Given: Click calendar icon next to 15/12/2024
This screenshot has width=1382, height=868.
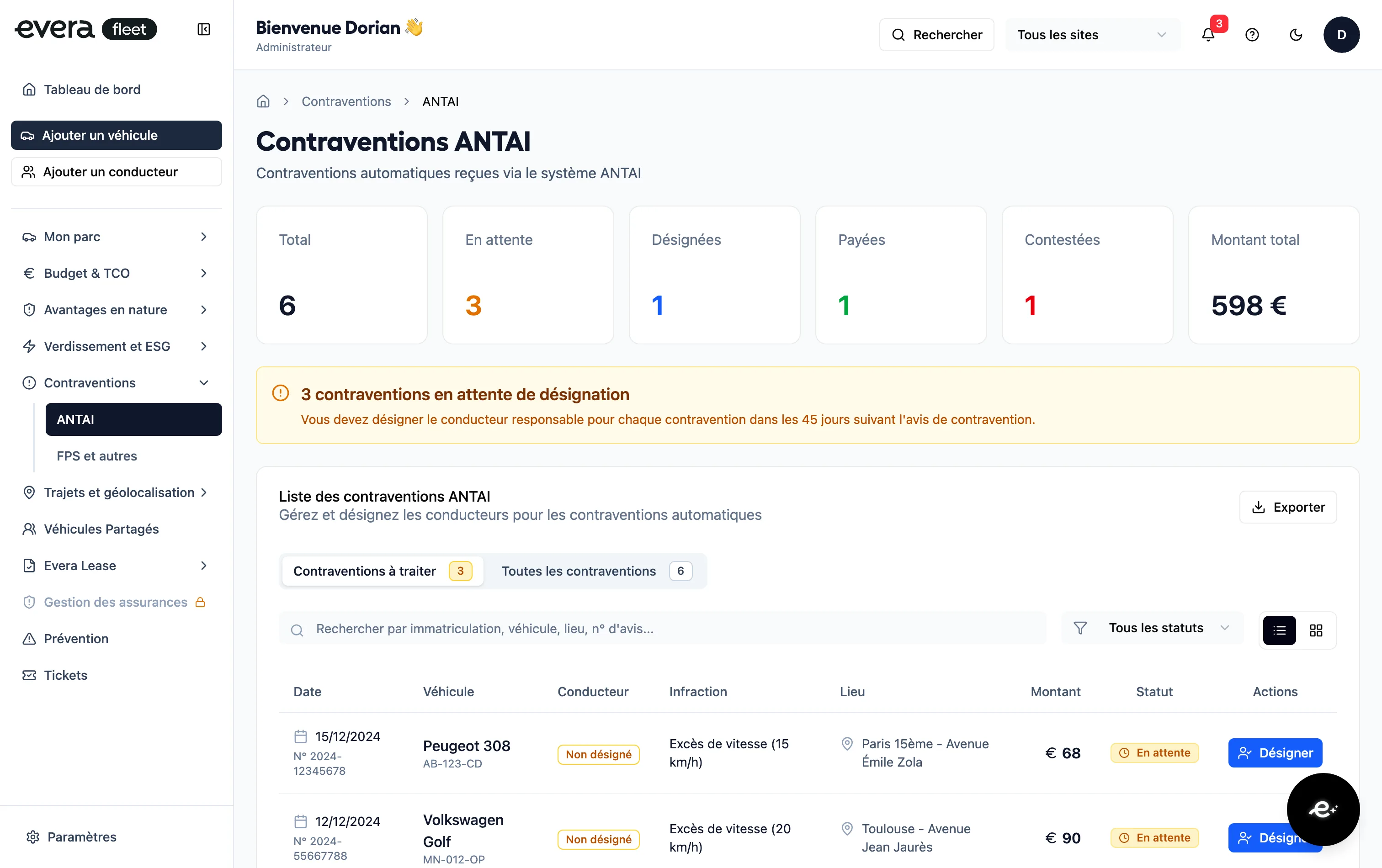Looking at the screenshot, I should tap(301, 736).
